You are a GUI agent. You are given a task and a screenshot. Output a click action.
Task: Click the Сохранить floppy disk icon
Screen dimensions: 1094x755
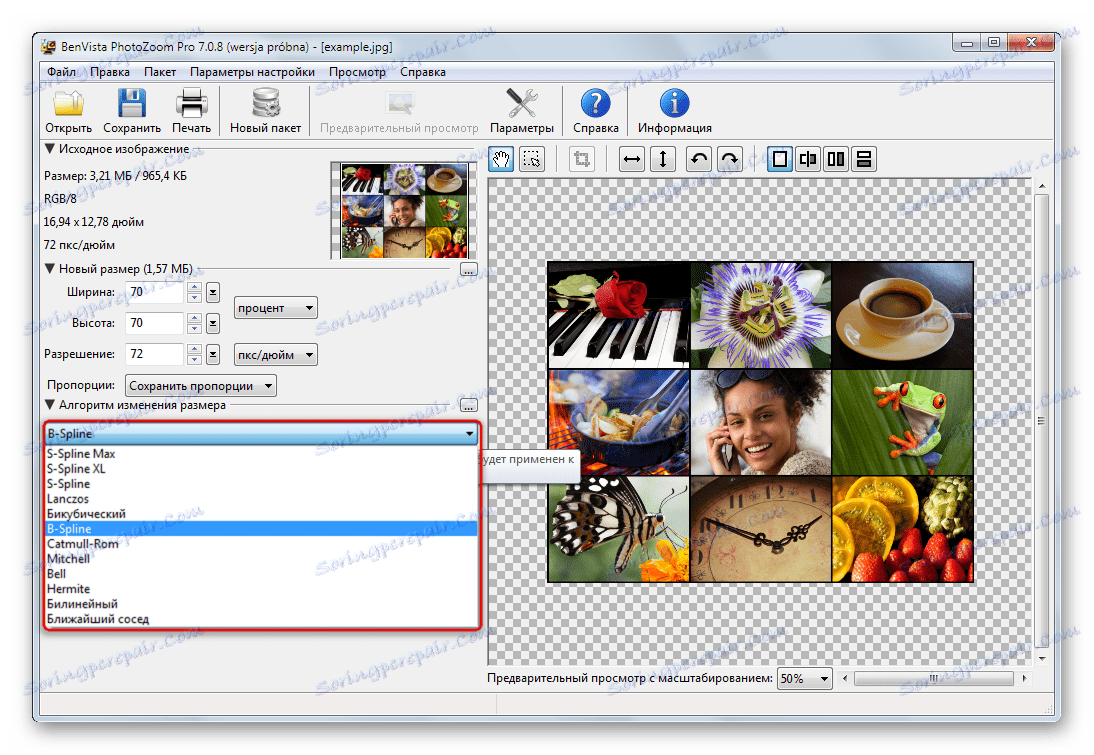tap(132, 103)
